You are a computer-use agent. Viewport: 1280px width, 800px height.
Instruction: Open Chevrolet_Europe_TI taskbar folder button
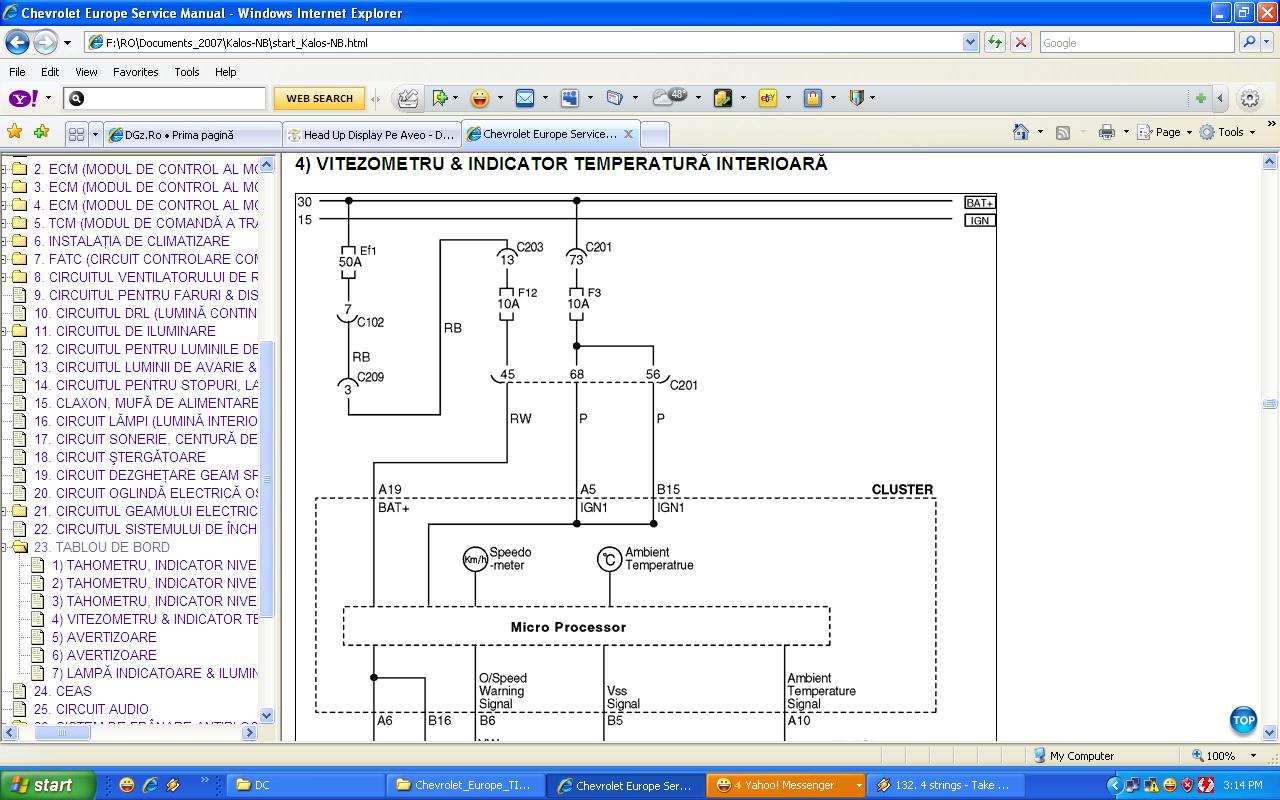pos(467,785)
